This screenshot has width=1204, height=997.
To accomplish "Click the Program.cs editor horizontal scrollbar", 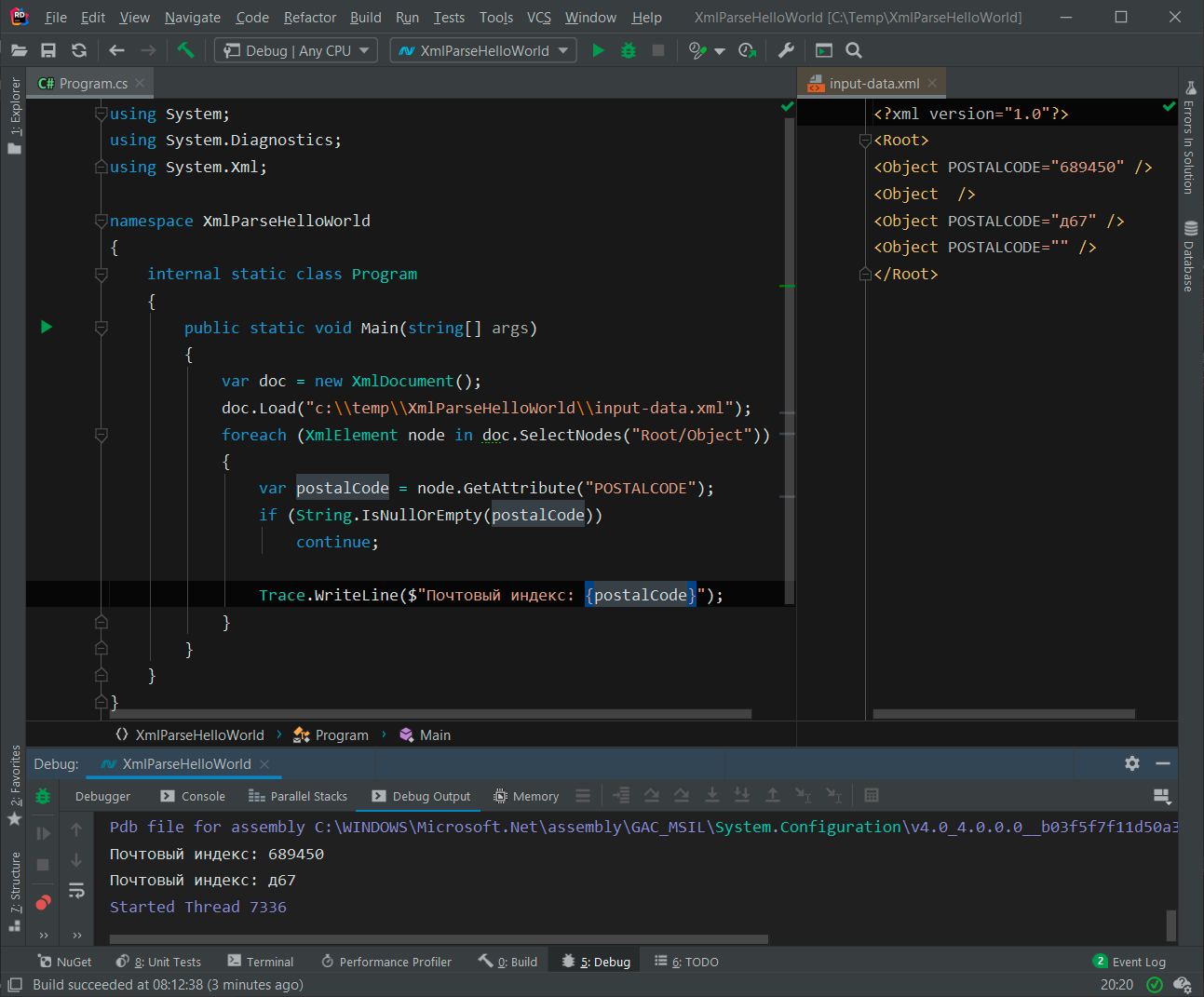I will tap(430, 714).
